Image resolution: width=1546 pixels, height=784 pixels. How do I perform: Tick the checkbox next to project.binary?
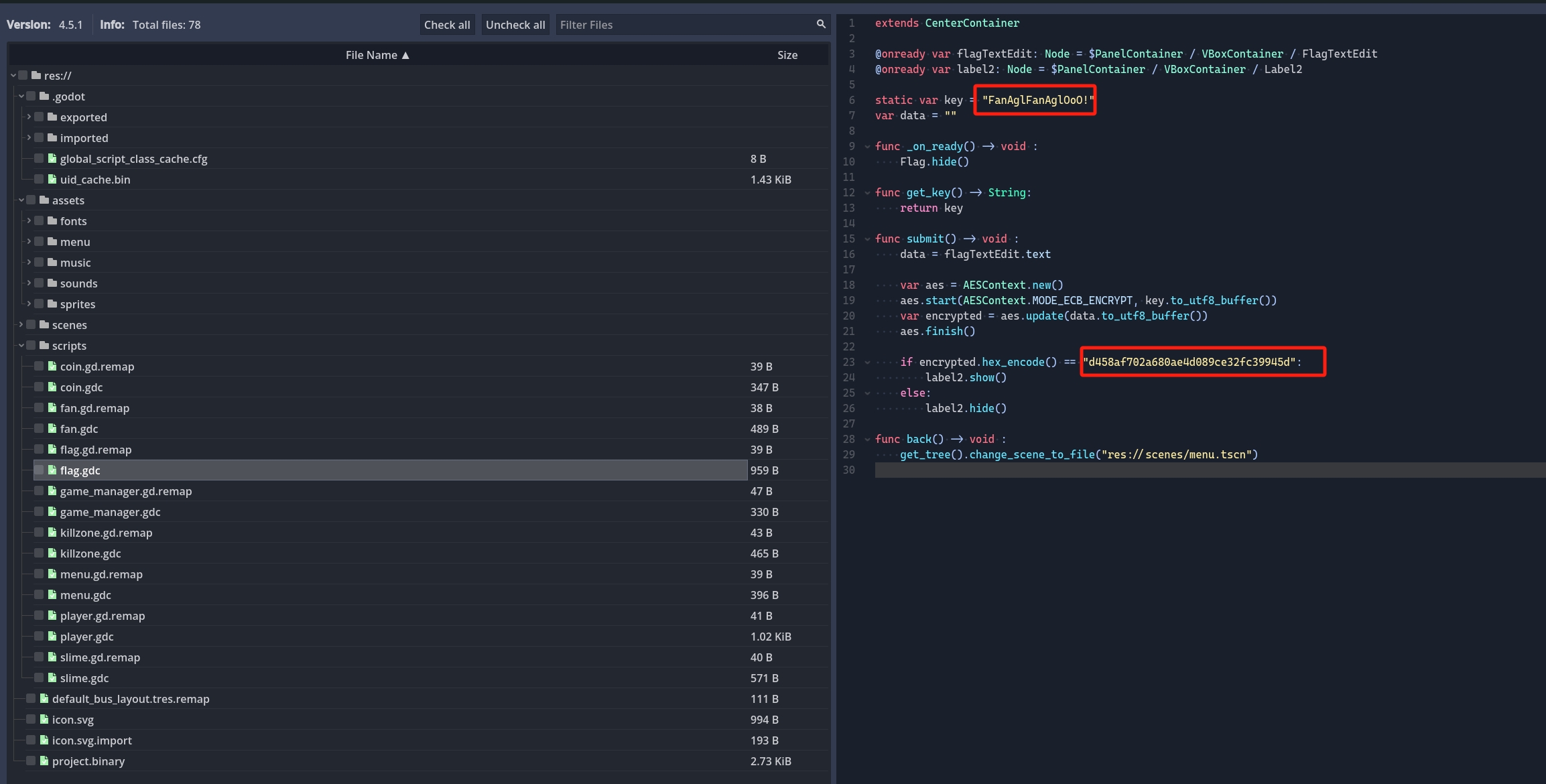point(31,761)
